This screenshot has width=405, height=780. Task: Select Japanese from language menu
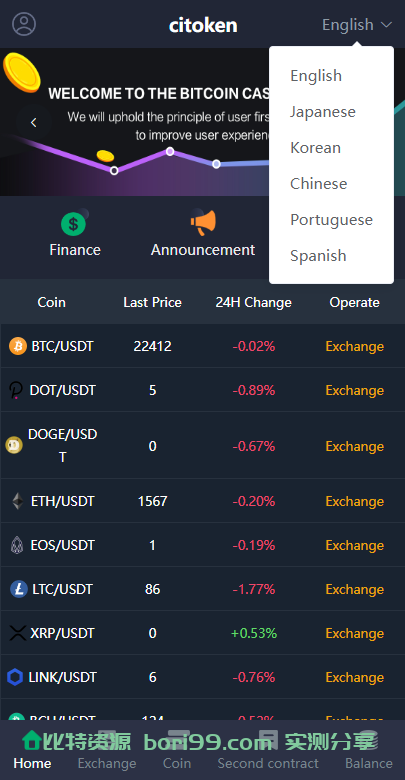(x=323, y=111)
